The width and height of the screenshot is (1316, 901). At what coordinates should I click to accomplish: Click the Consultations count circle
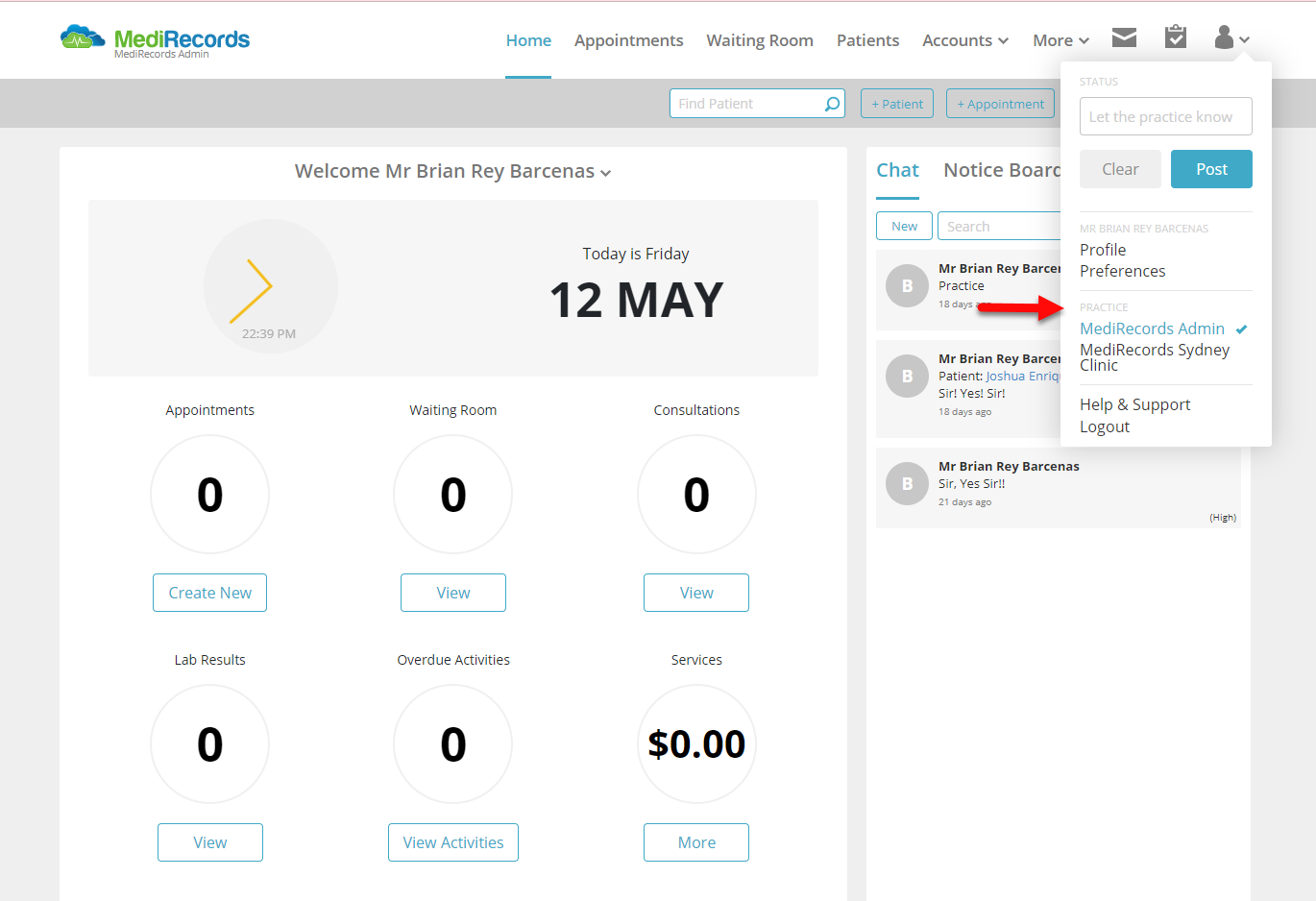tap(696, 495)
